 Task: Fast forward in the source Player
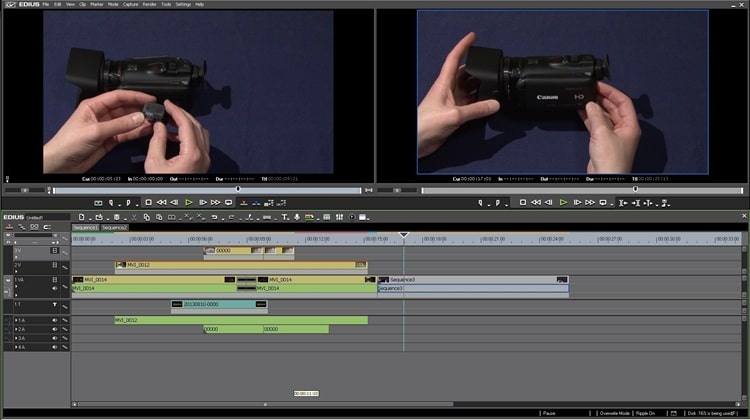(216, 203)
